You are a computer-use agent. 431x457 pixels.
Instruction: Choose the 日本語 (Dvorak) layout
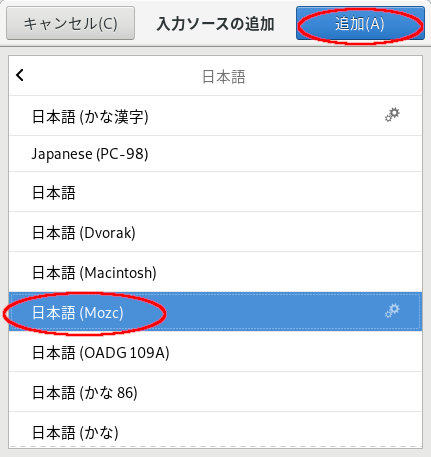(215, 232)
